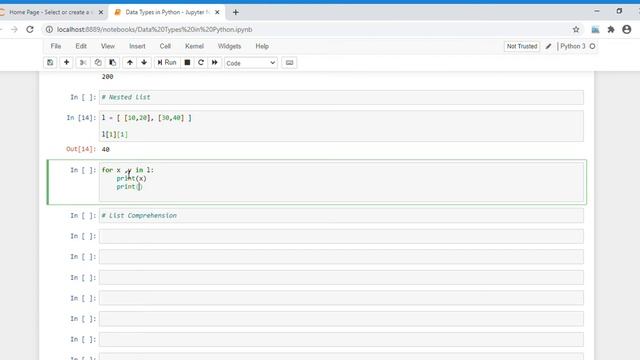Click the l[1][1] code line
The height and width of the screenshot is (360, 640).
[x=115, y=134]
